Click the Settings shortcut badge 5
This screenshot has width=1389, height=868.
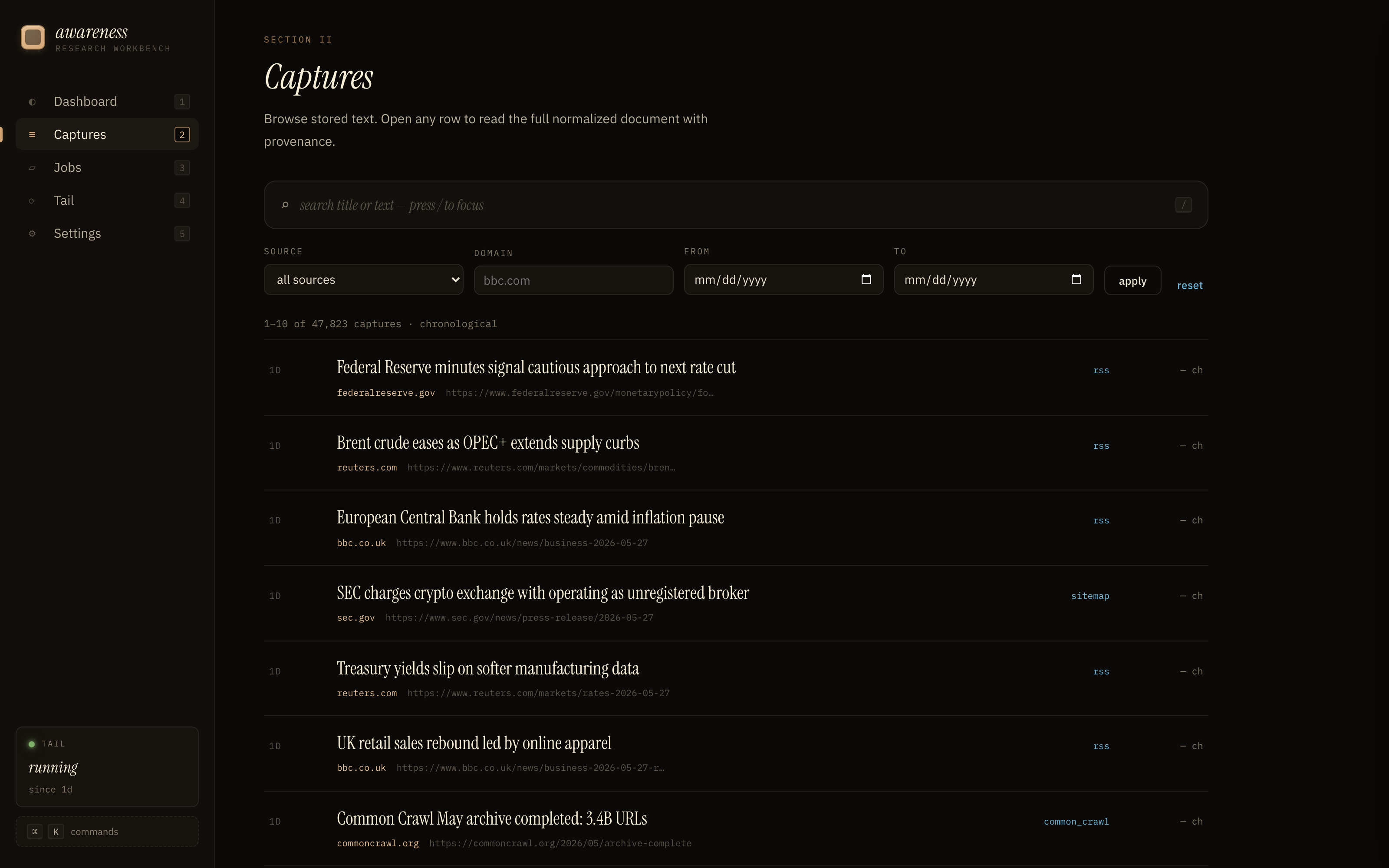tap(182, 233)
